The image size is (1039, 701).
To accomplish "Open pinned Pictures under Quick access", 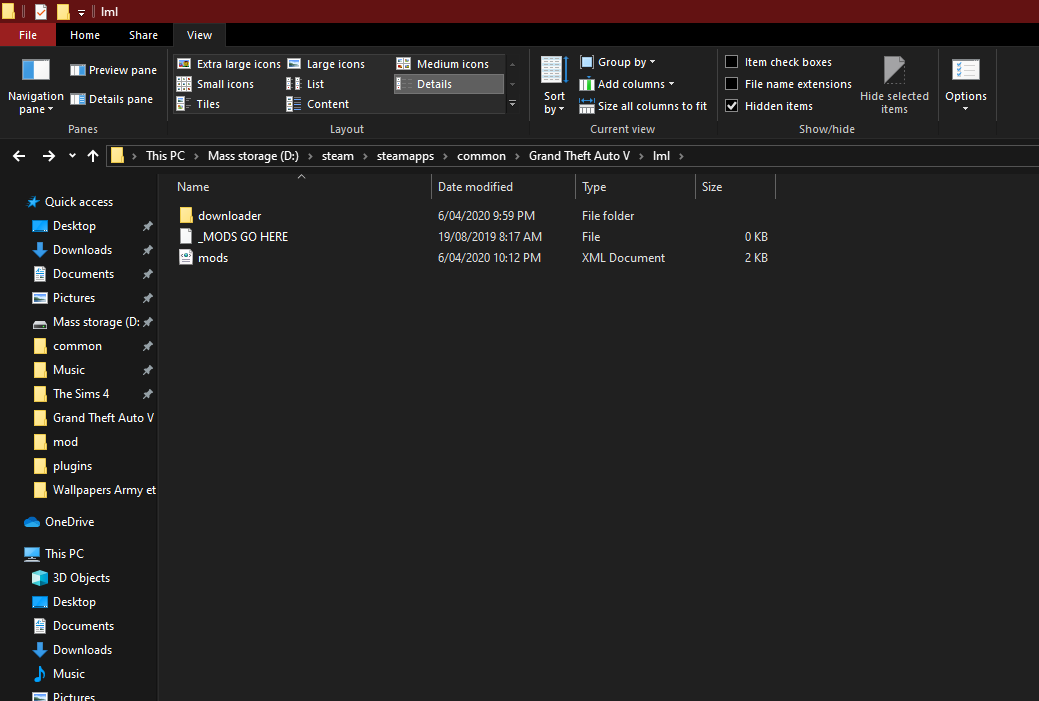I will pos(74,298).
